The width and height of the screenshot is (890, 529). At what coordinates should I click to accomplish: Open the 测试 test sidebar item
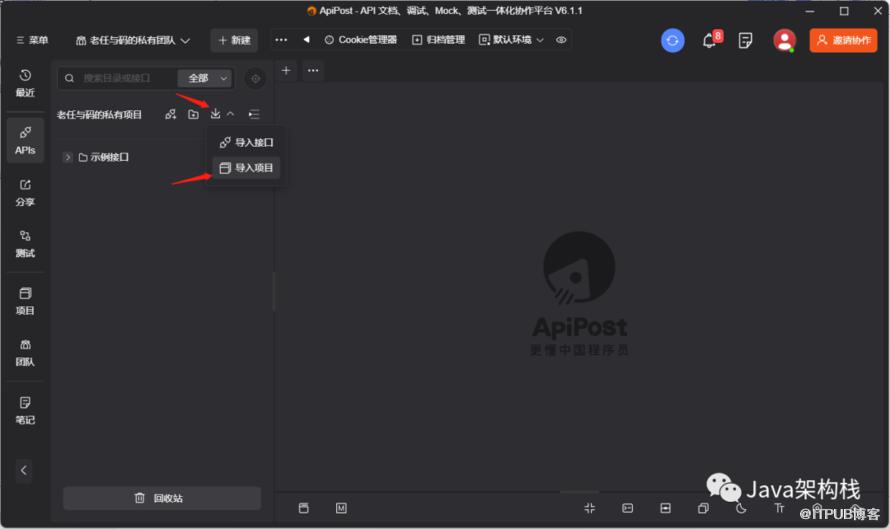click(25, 244)
